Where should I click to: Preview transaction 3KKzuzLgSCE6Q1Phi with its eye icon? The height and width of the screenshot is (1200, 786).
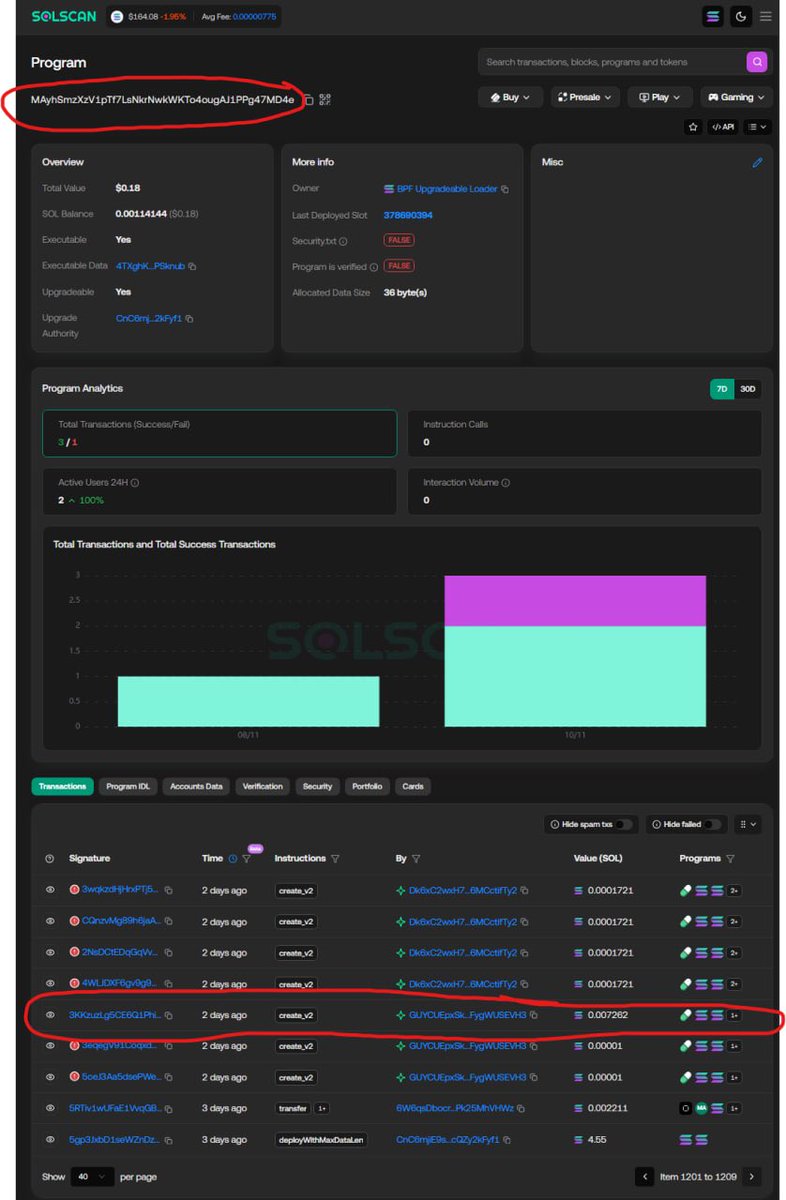coord(50,1015)
